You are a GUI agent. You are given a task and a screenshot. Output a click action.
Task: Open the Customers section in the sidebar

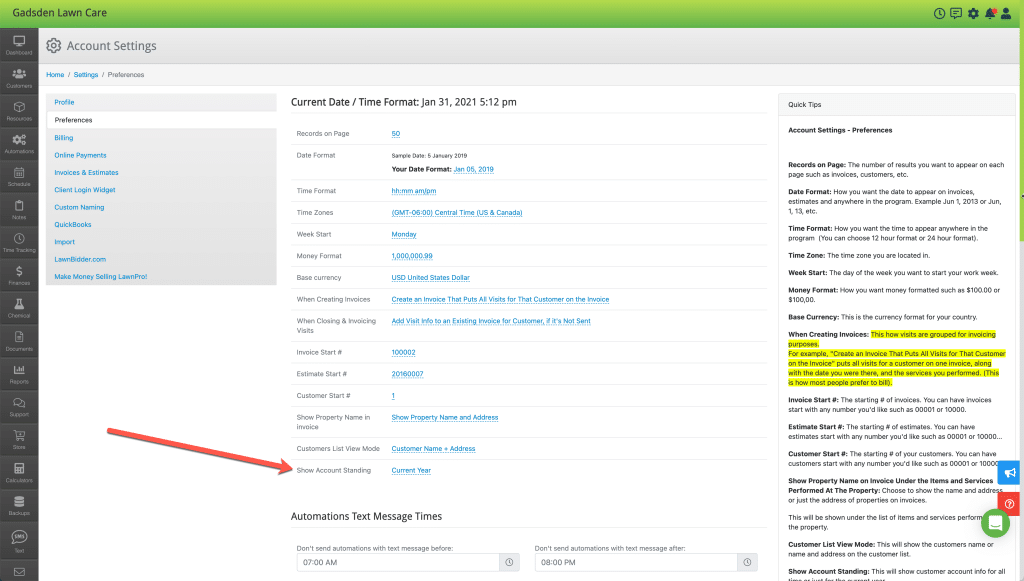pyautogui.click(x=19, y=77)
